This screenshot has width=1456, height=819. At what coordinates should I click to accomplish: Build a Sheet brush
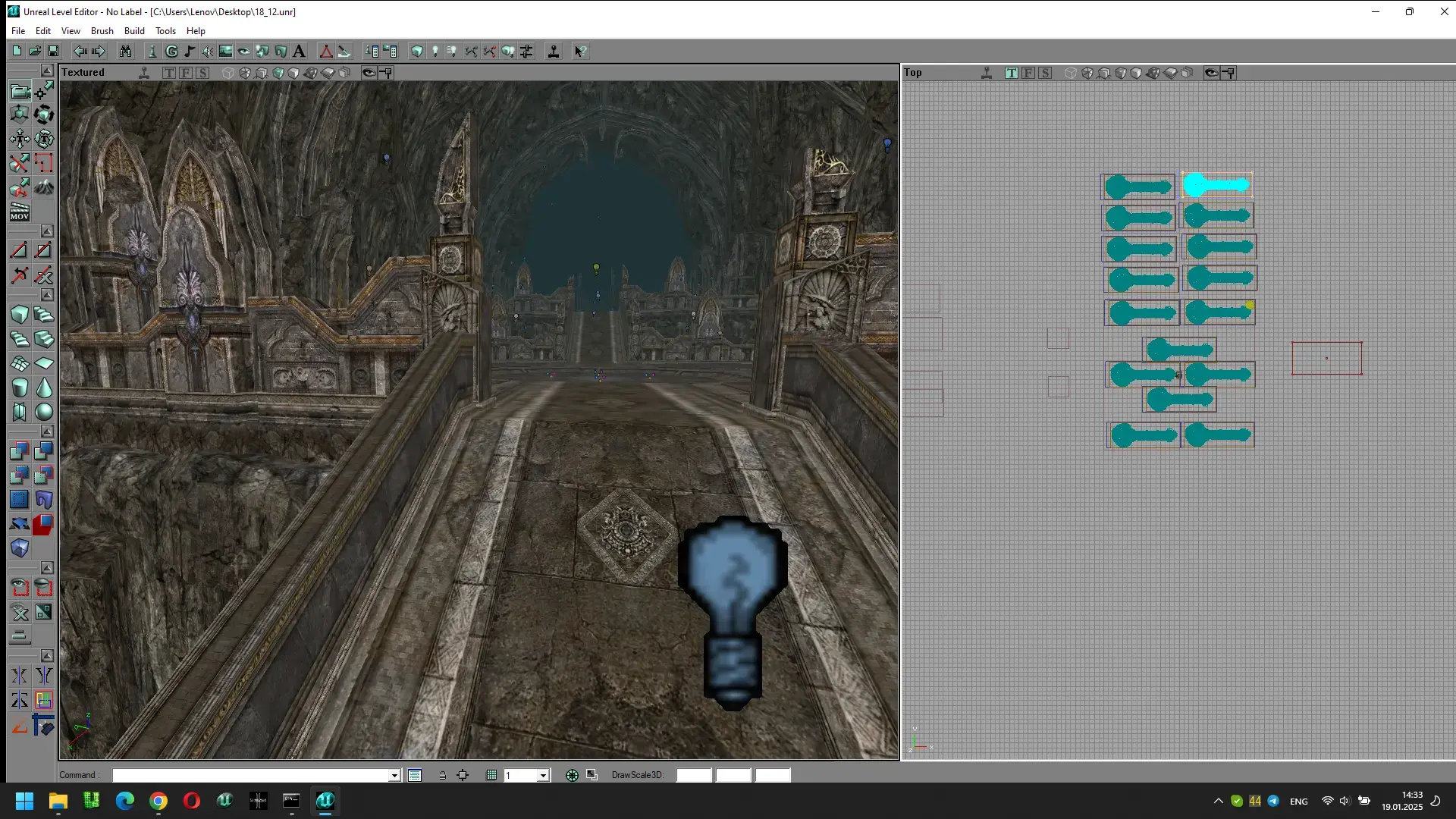pyautogui.click(x=44, y=363)
